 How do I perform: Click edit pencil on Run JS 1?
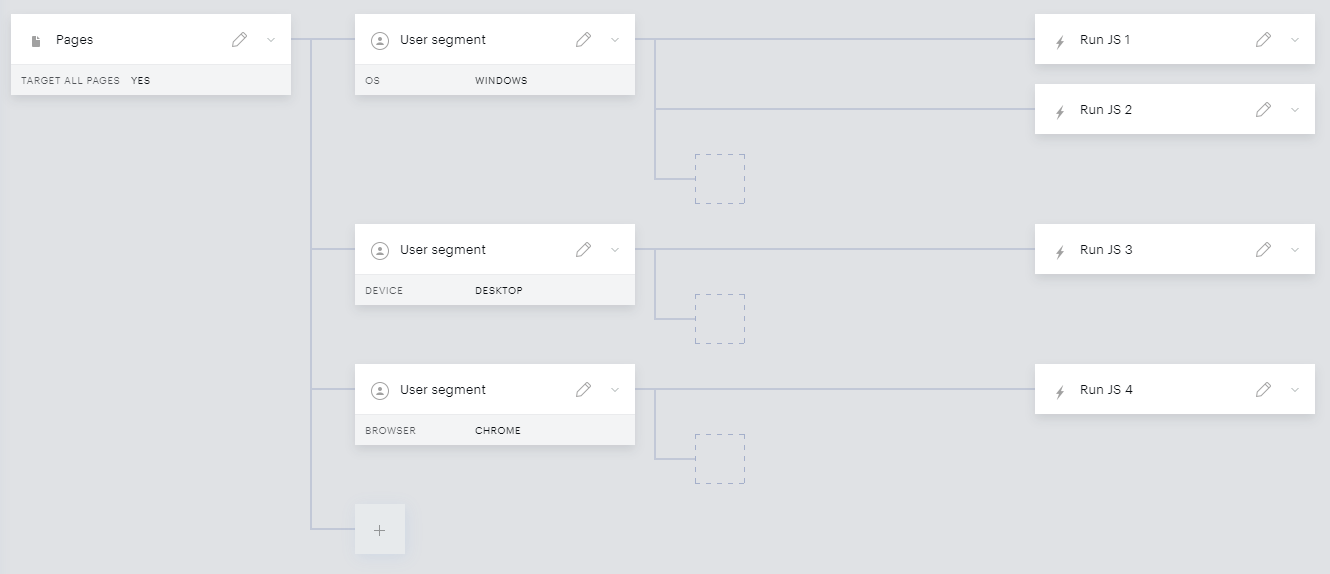1263,40
